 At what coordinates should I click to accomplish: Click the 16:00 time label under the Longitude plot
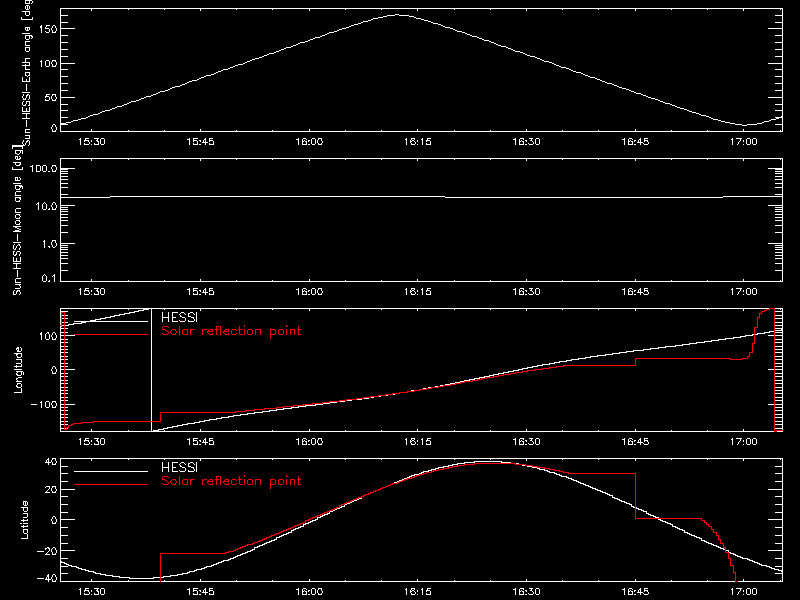309,442
